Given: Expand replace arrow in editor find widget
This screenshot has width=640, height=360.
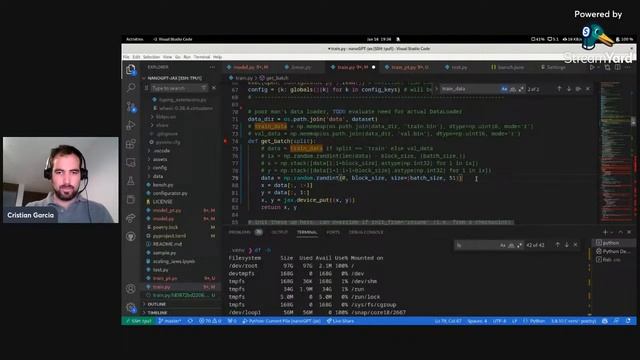Looking at the screenshot, I should tap(436, 89).
